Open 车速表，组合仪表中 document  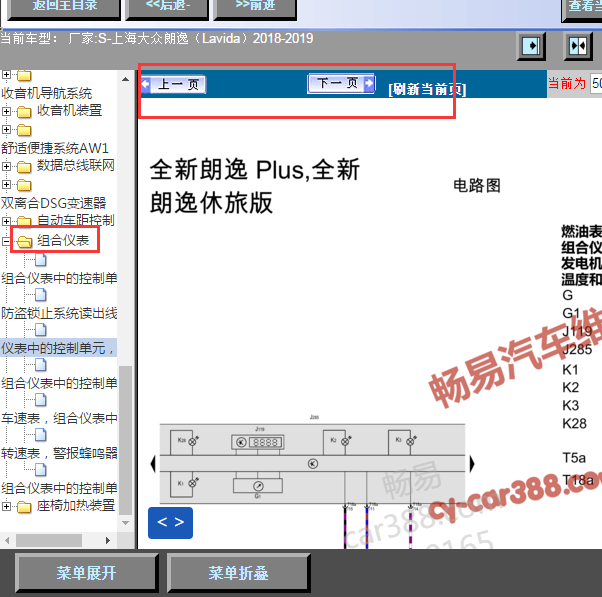(x=59, y=418)
